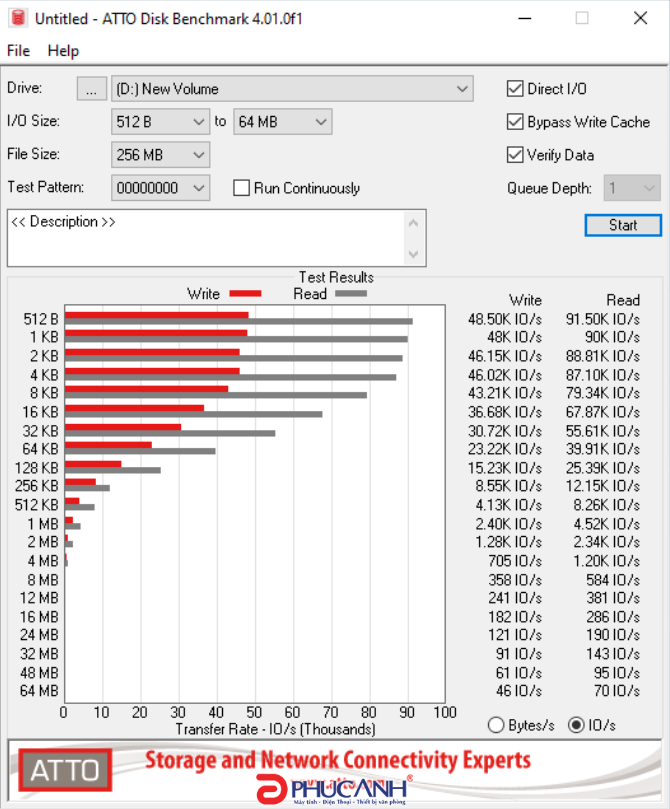Open the Queue Depth dropdown
The width and height of the screenshot is (670, 809).
coord(632,188)
